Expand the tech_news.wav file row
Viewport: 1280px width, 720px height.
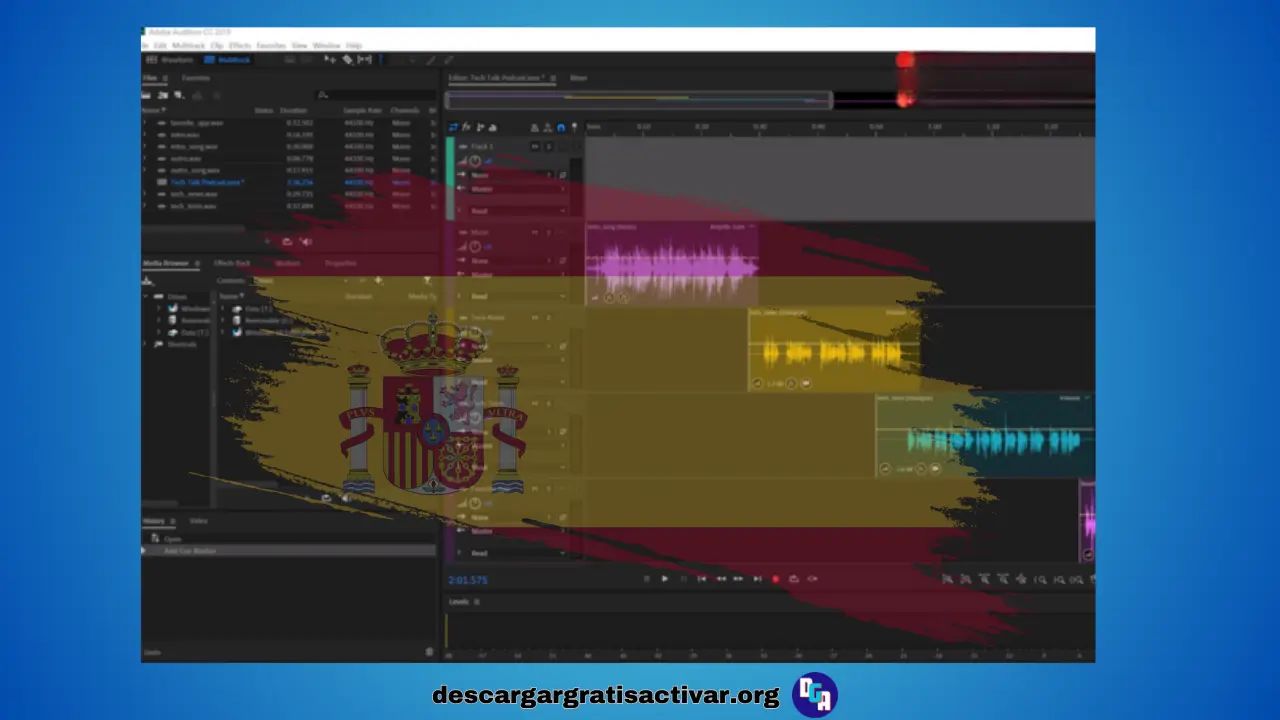(x=145, y=195)
